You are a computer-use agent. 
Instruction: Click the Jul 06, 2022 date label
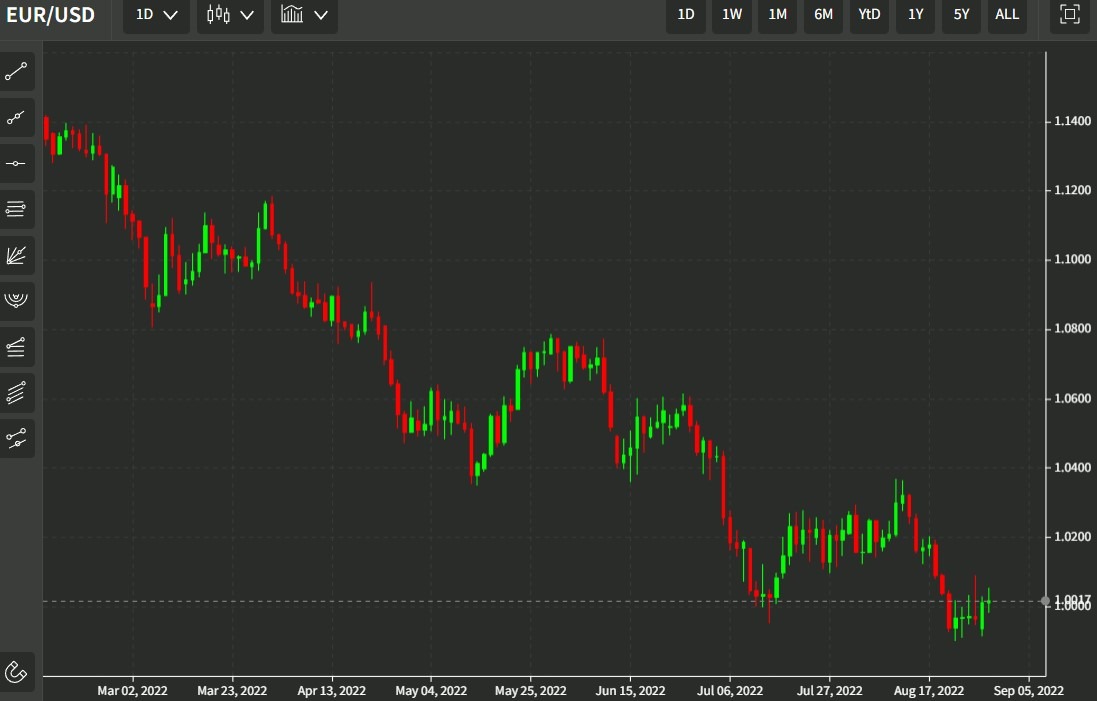pos(730,691)
